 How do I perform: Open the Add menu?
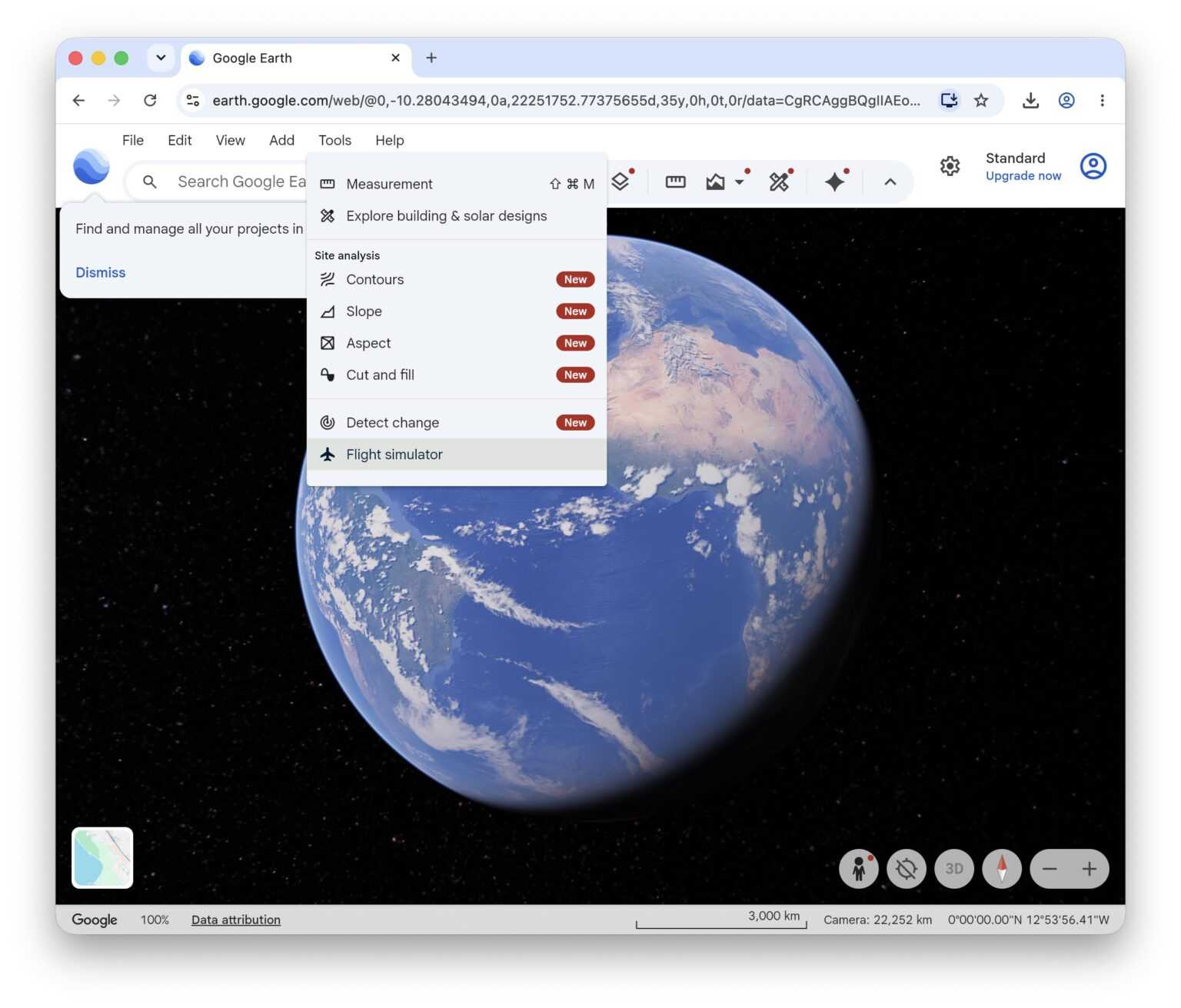[282, 140]
